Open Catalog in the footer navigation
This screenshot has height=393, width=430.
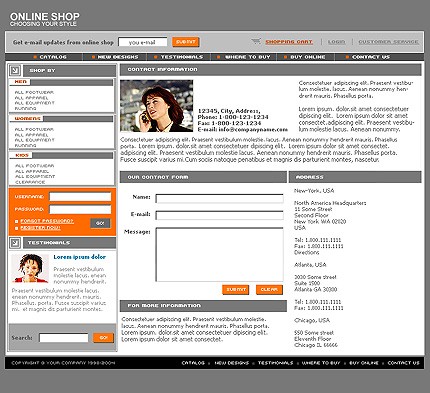pyautogui.click(x=193, y=363)
